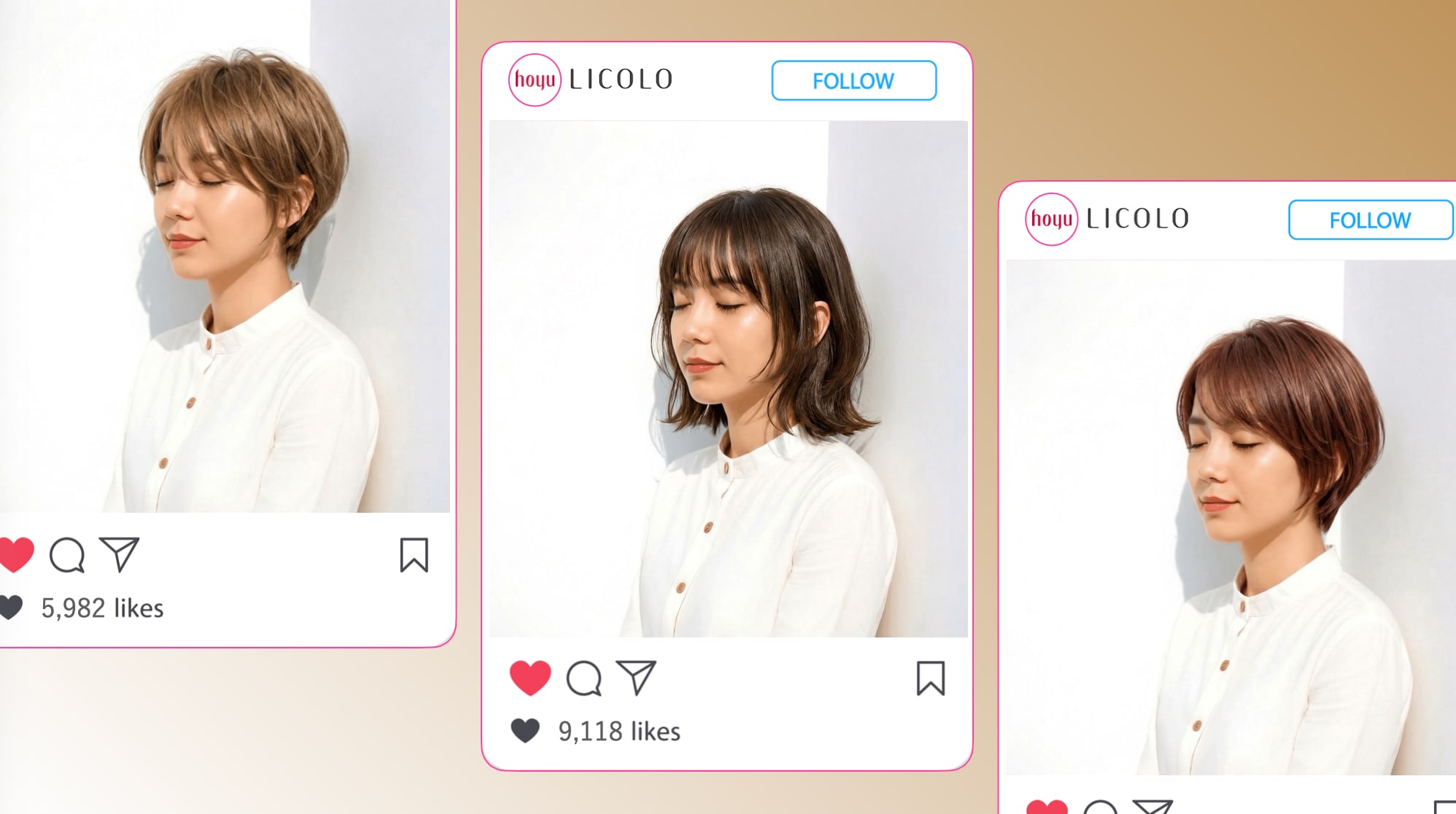Click the hoyu logo avatar on middle post

point(535,80)
